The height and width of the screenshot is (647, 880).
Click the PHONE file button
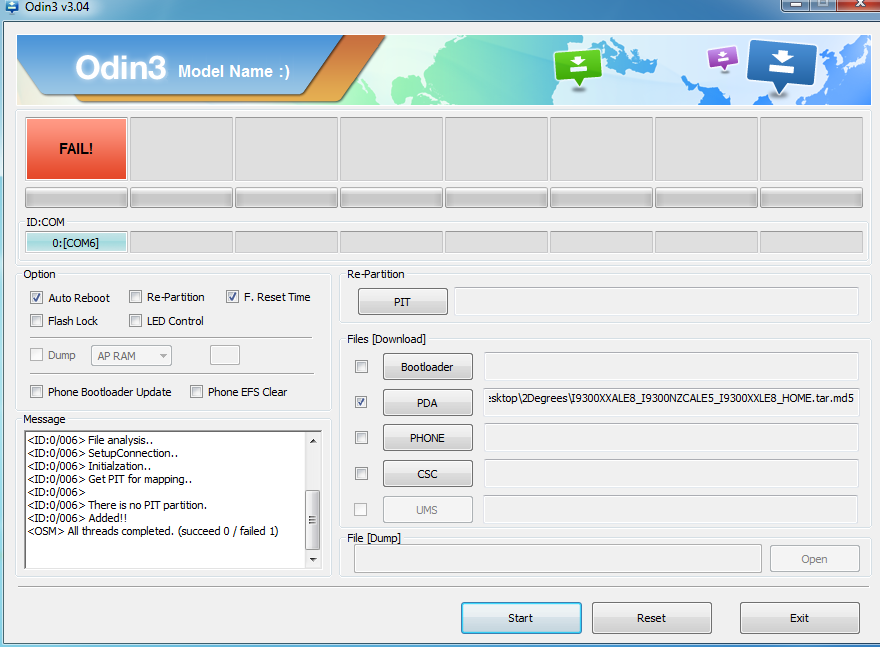428,438
